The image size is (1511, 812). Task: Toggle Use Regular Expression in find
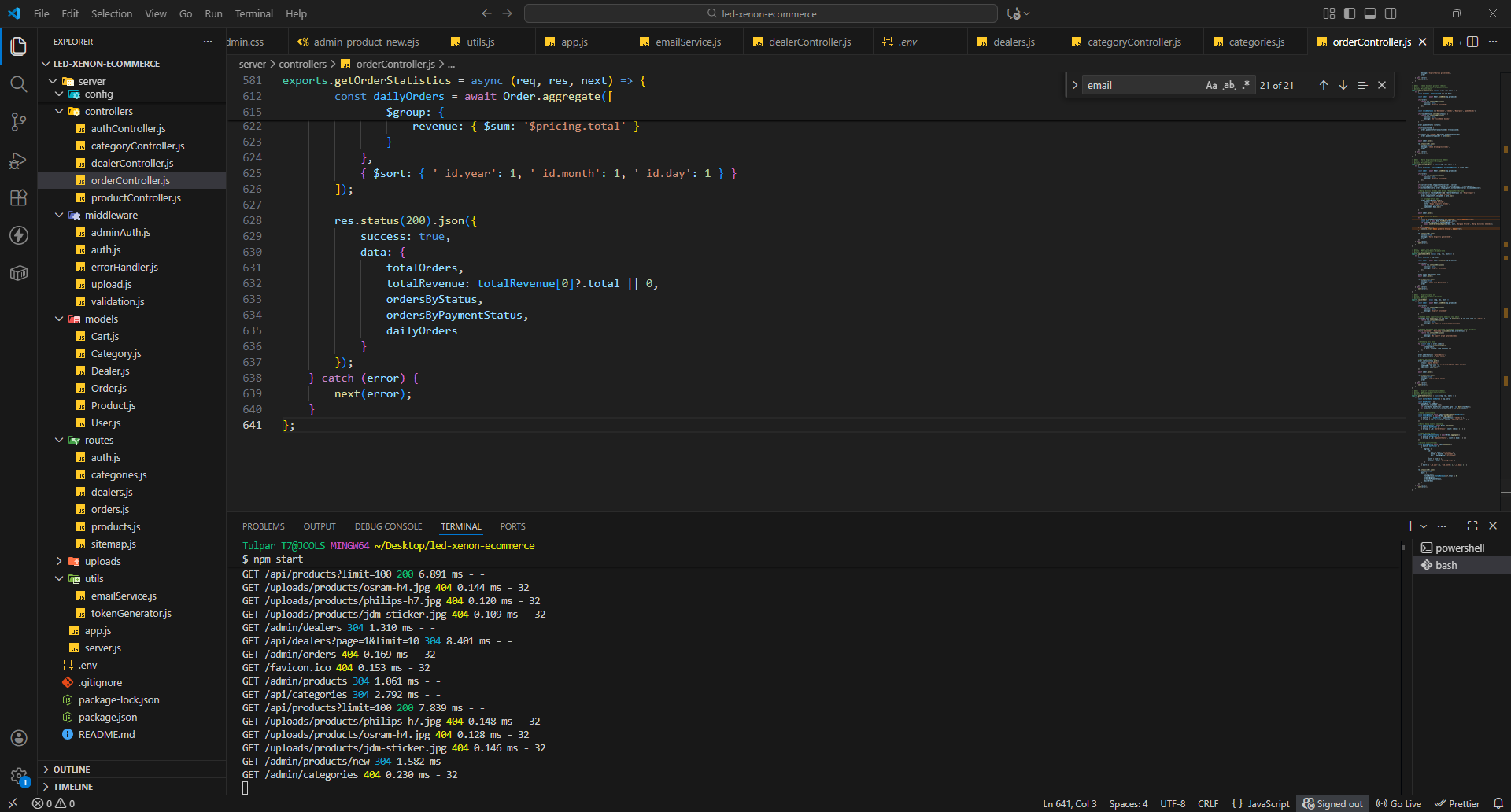1246,85
